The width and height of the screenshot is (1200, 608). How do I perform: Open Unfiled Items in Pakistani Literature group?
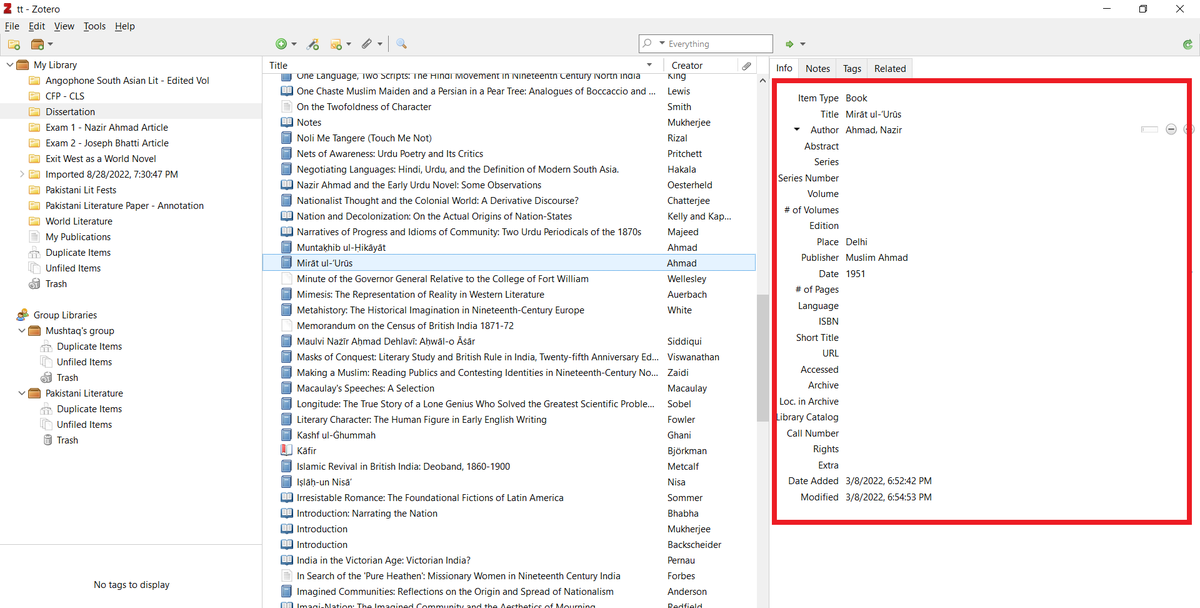(x=84, y=425)
